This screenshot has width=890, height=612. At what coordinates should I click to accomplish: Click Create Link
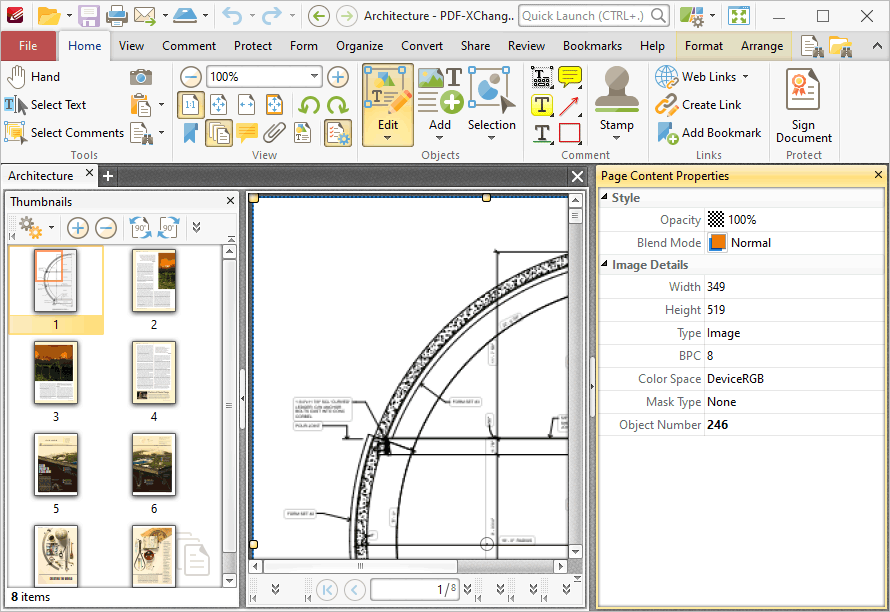coord(698,104)
